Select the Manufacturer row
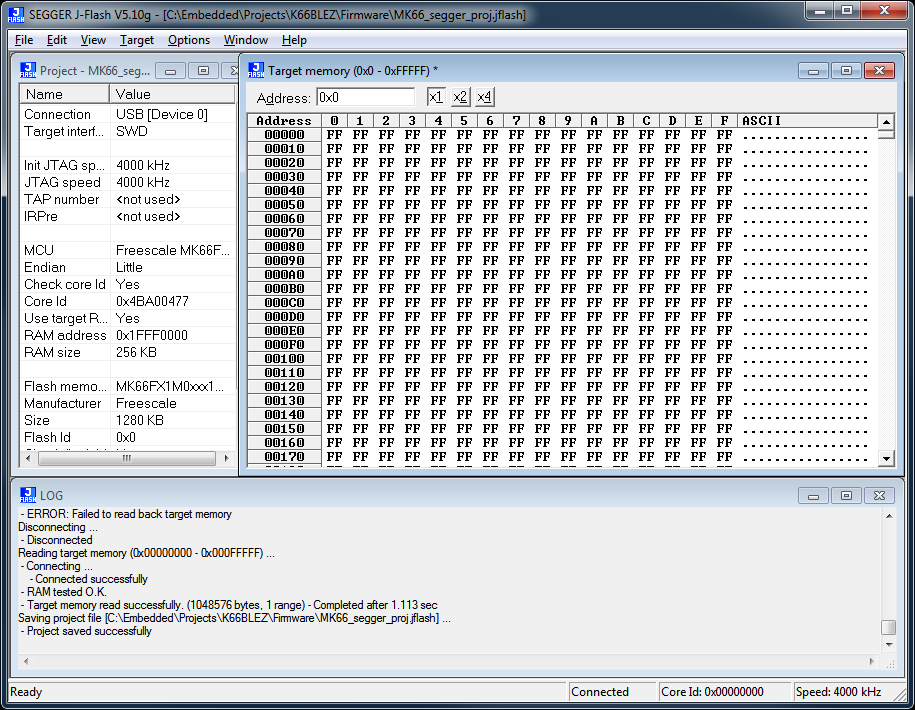The width and height of the screenshot is (915, 710). pos(128,403)
